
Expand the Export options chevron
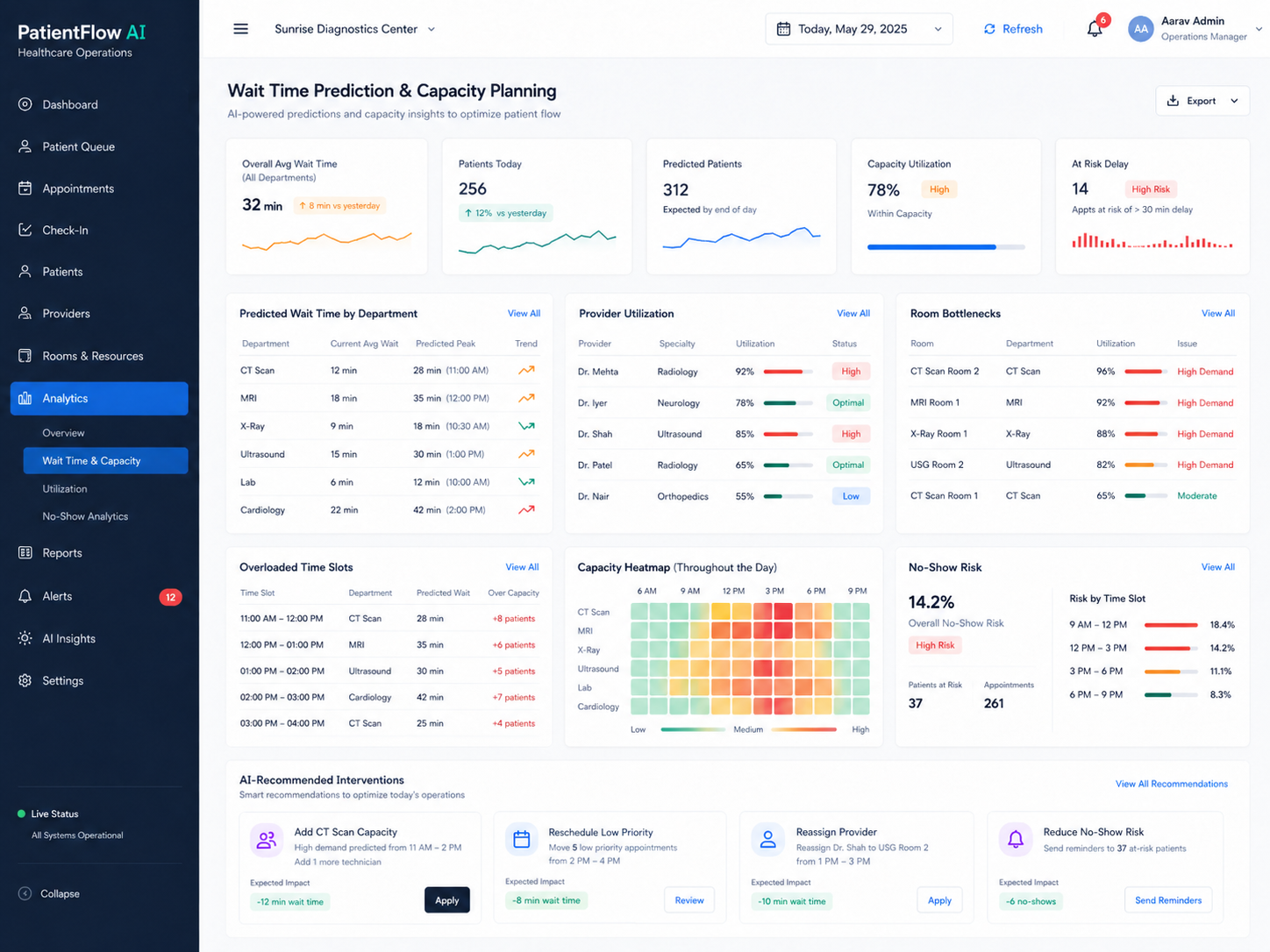click(x=1234, y=101)
